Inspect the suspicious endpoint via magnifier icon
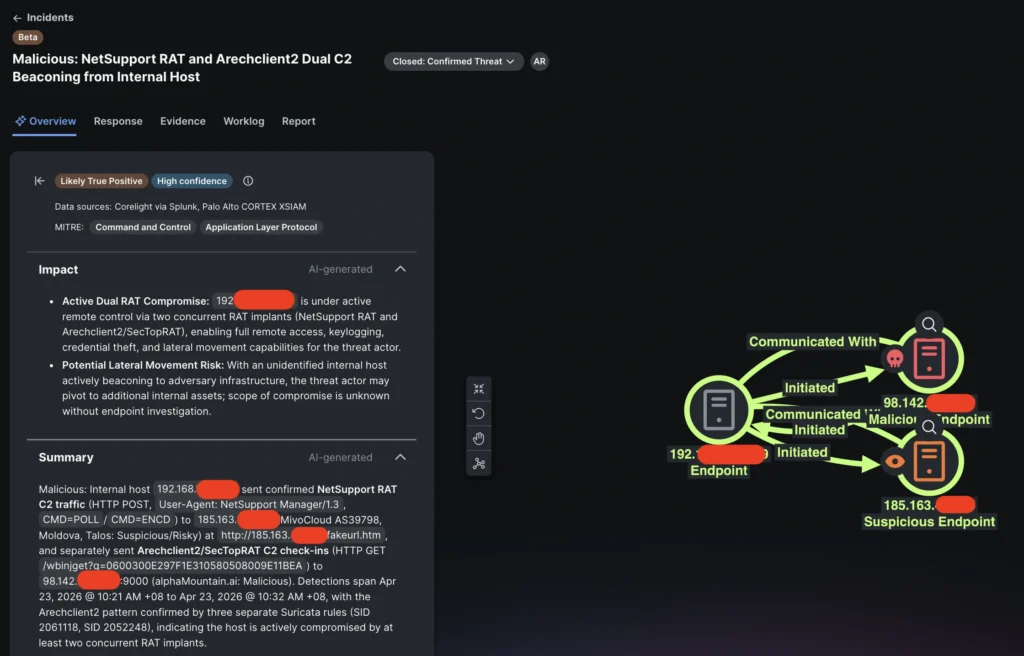1024x656 pixels. tap(929, 427)
